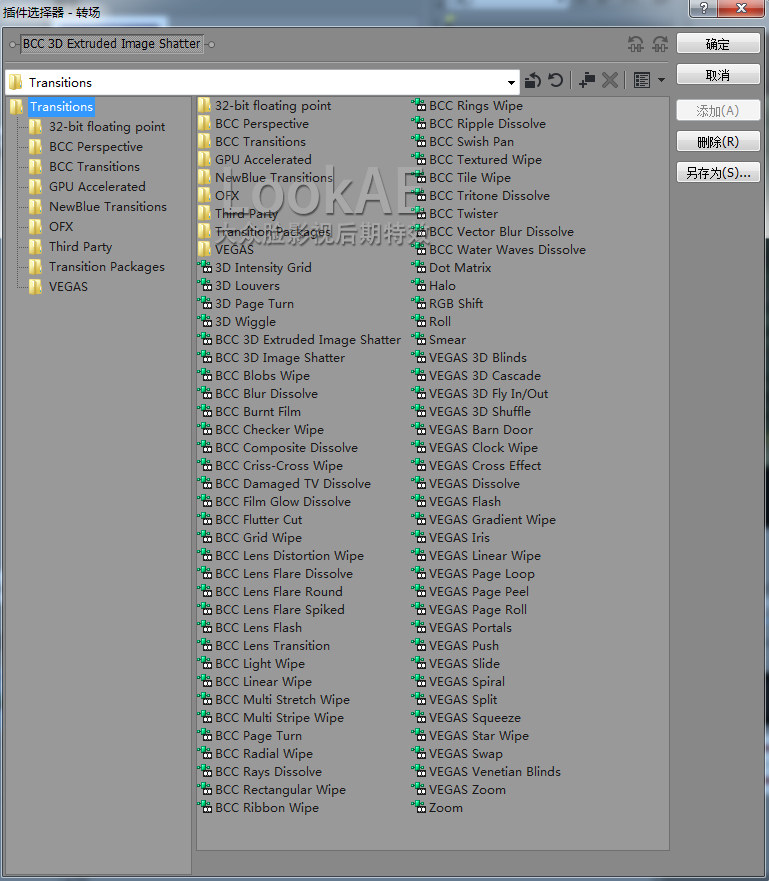Open the Transitions folder path dropdown
Screen dimensions: 769x881
511,83
